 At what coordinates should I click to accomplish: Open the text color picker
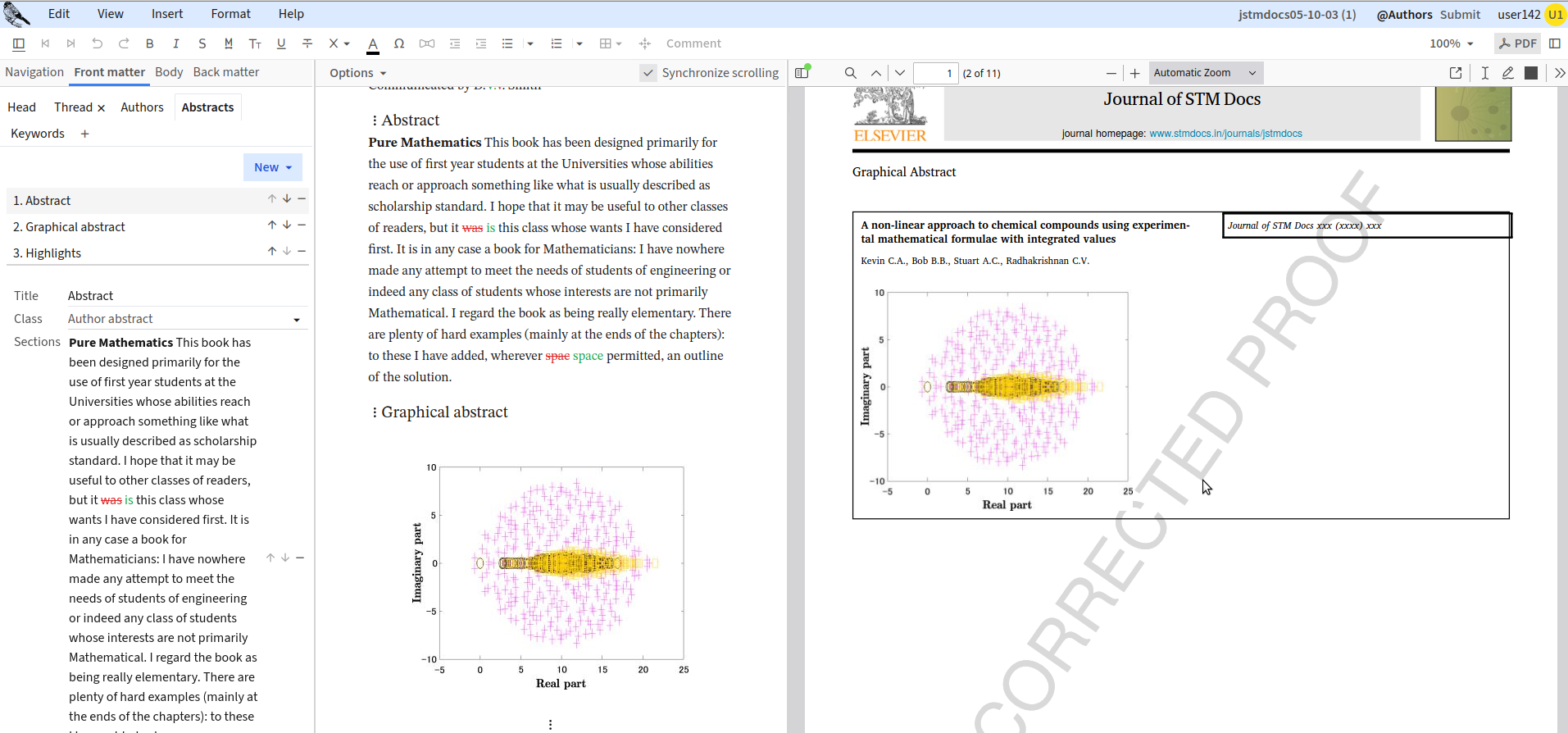tap(373, 44)
